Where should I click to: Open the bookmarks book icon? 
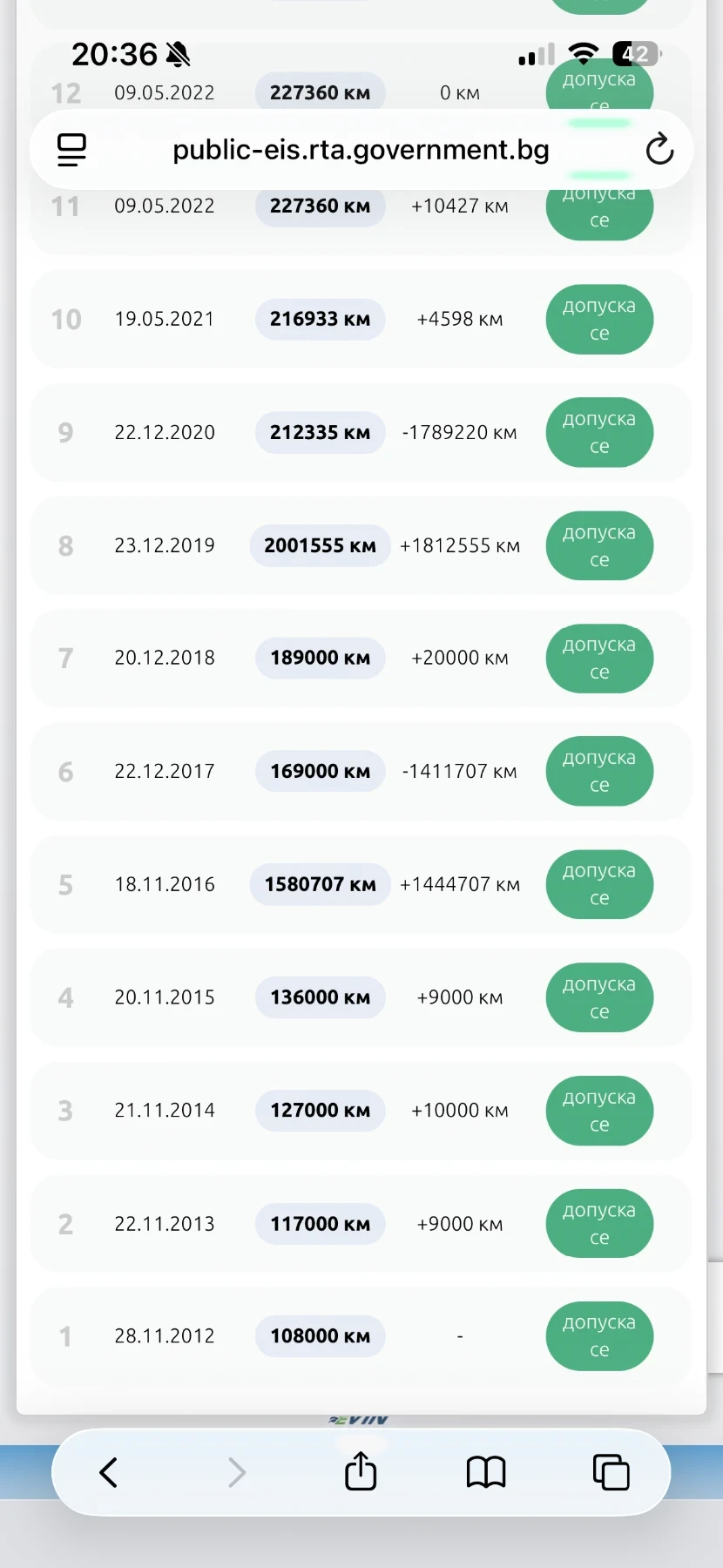coord(486,1473)
